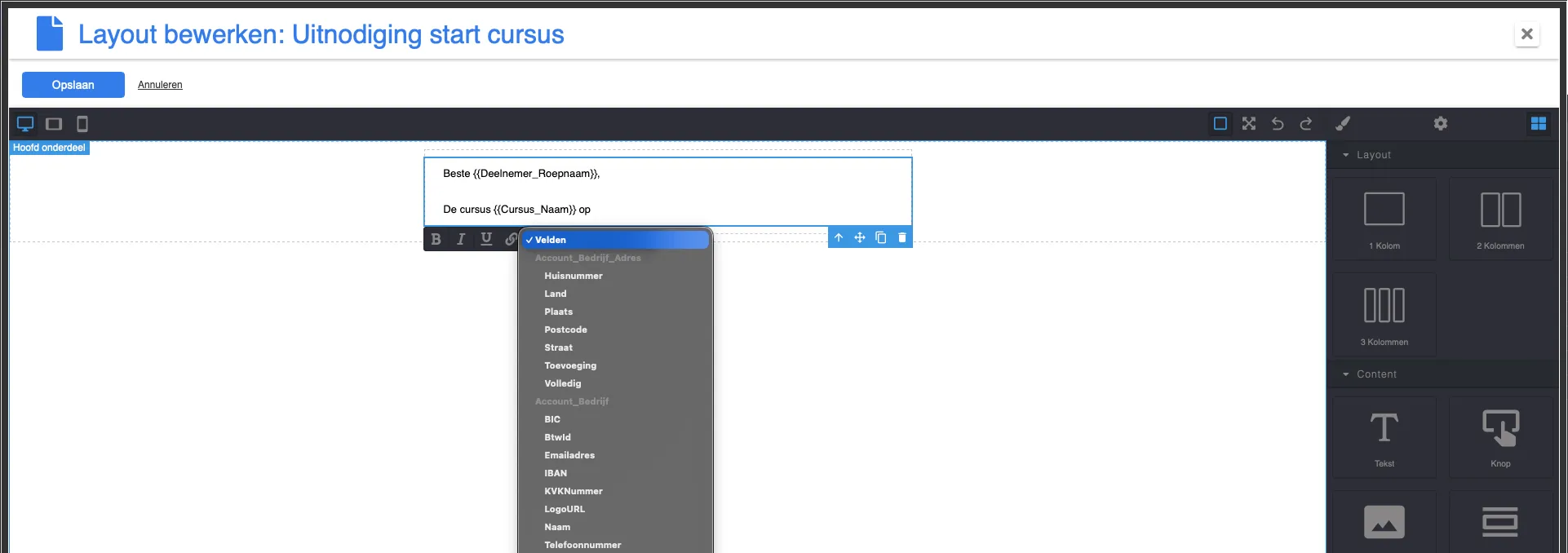Viewport: 1568px width, 553px height.
Task: Click the 'De cursus {{Cursus_Naam}} op' line
Action: coord(516,210)
